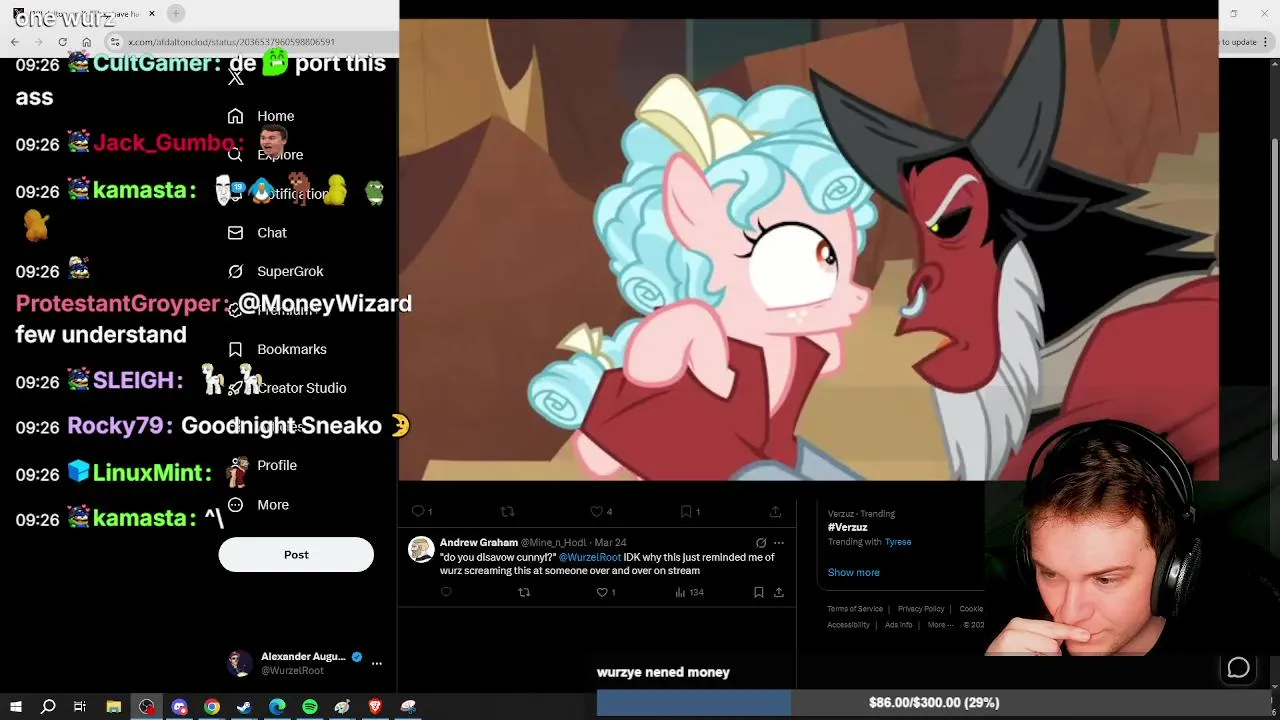Image resolution: width=1280 pixels, height=720 pixels.
Task: Open Explore in the X sidebar
Action: (265, 155)
